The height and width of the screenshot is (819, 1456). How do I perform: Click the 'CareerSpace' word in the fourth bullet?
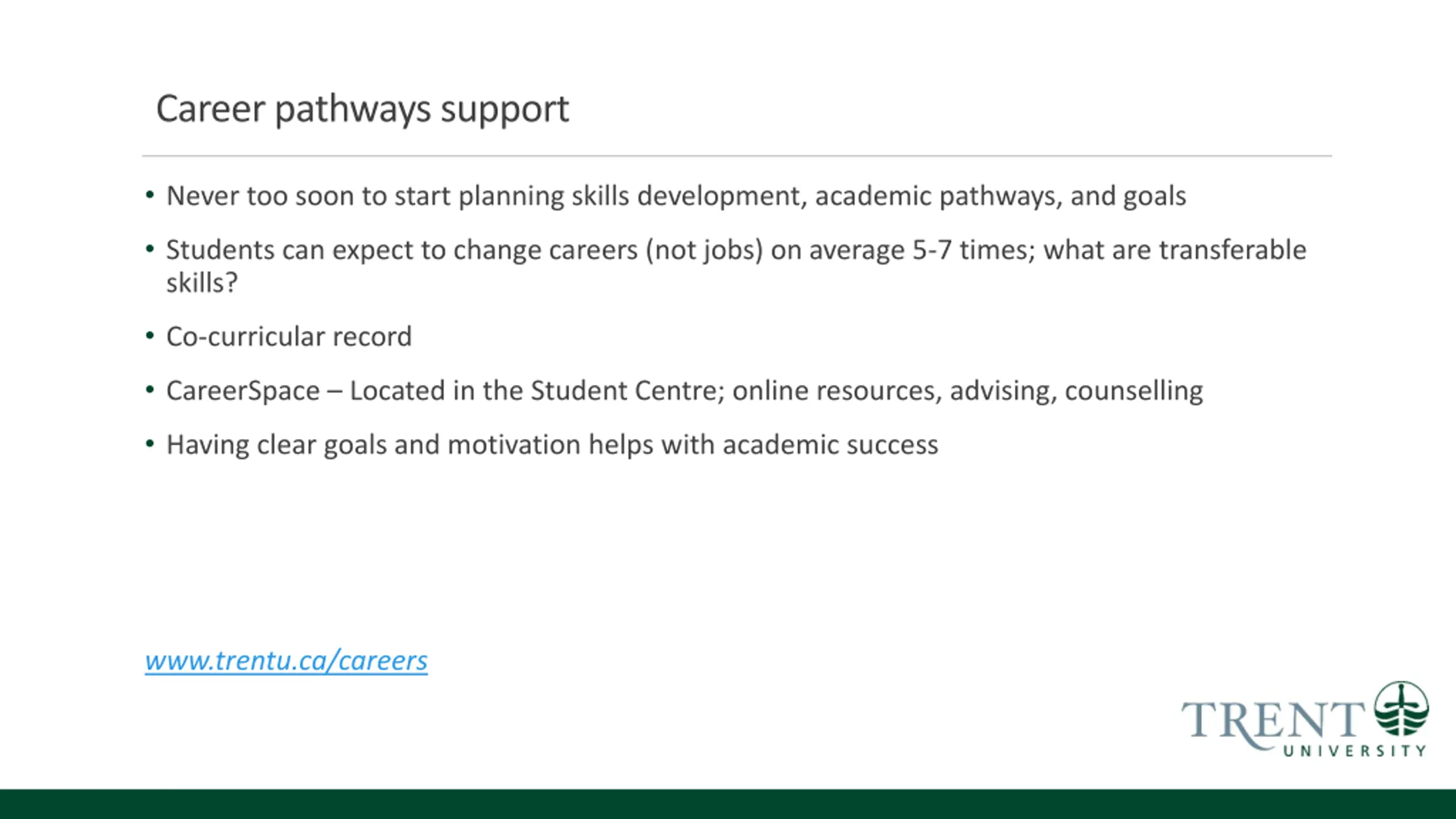point(243,391)
